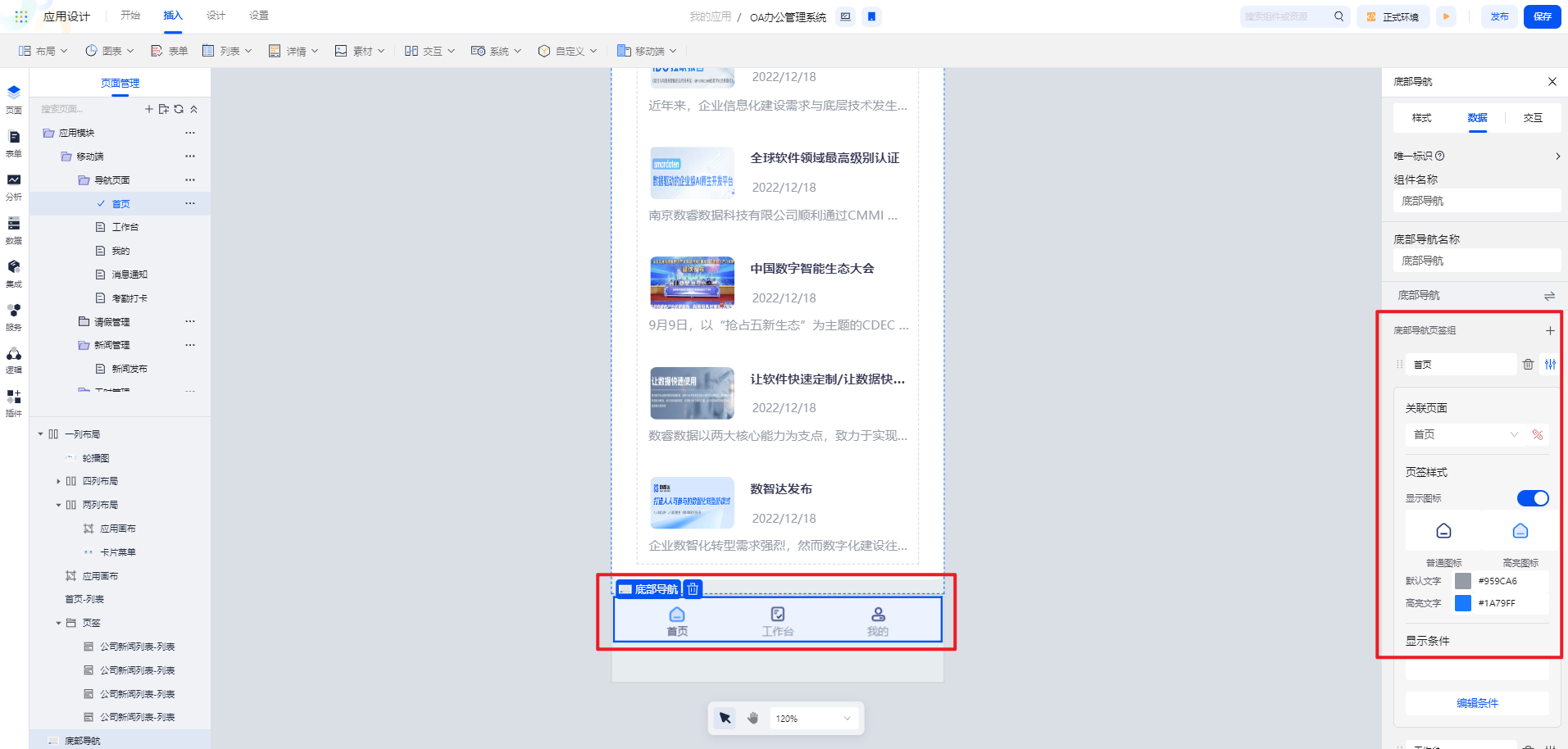The image size is (1568, 749).
Task: Open the 布局 layout dropdown
Action: (43, 51)
